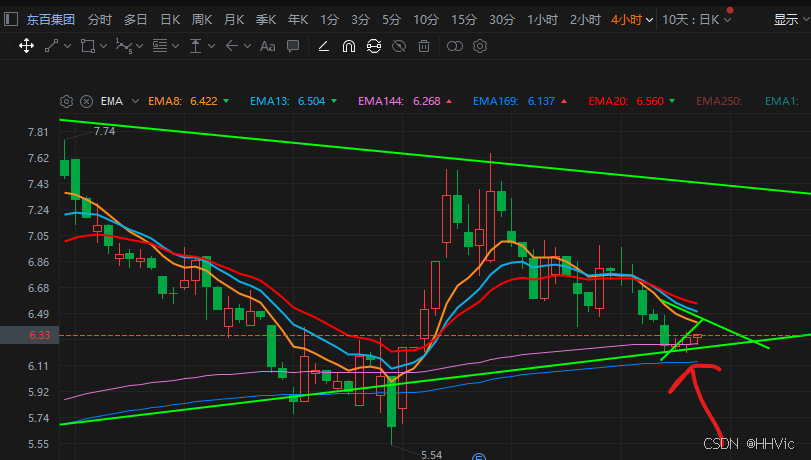Switch to 季K chart tab
This screenshot has width=811, height=460.
pyautogui.click(x=266, y=20)
